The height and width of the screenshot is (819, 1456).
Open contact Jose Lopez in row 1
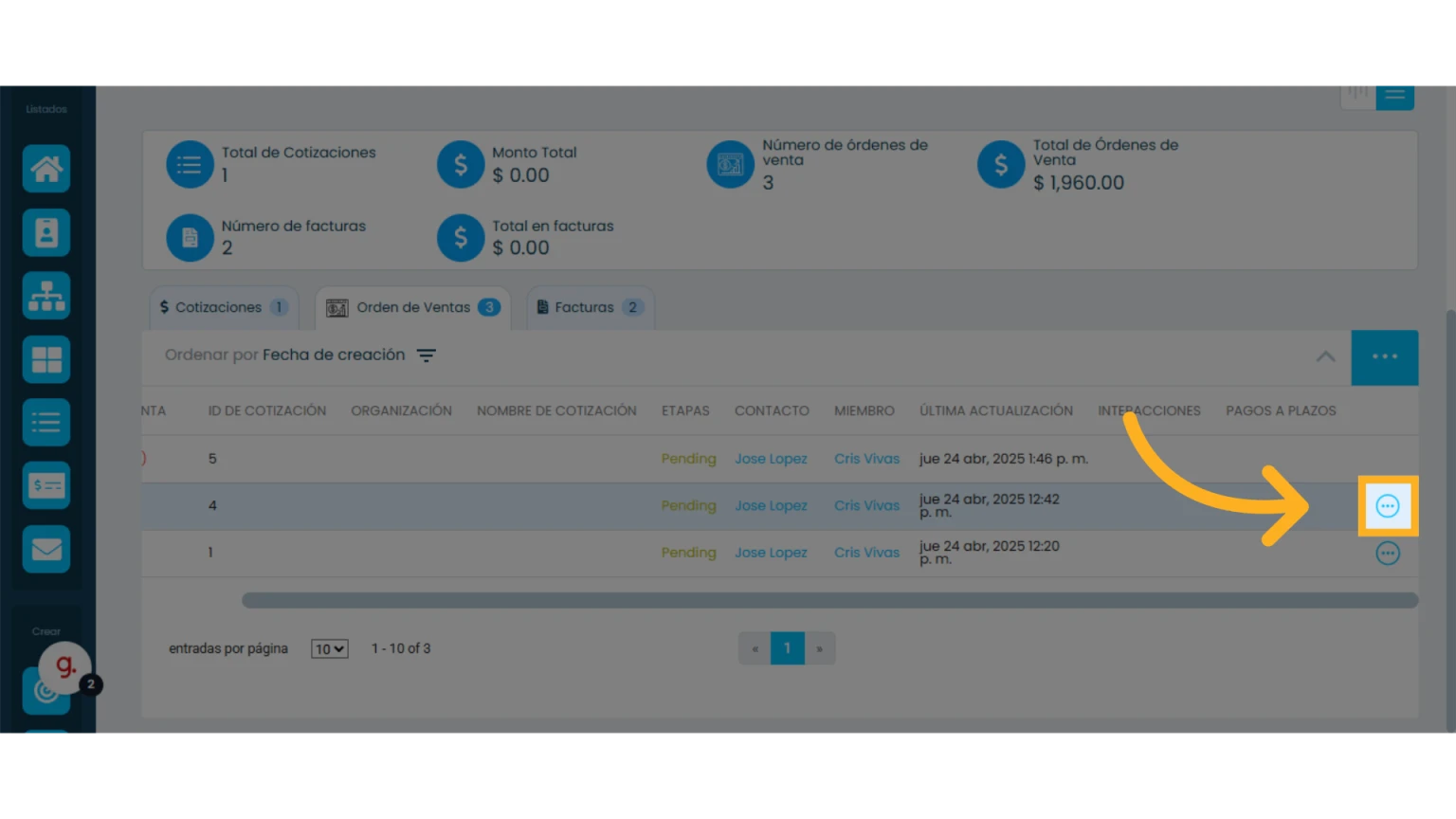771,553
